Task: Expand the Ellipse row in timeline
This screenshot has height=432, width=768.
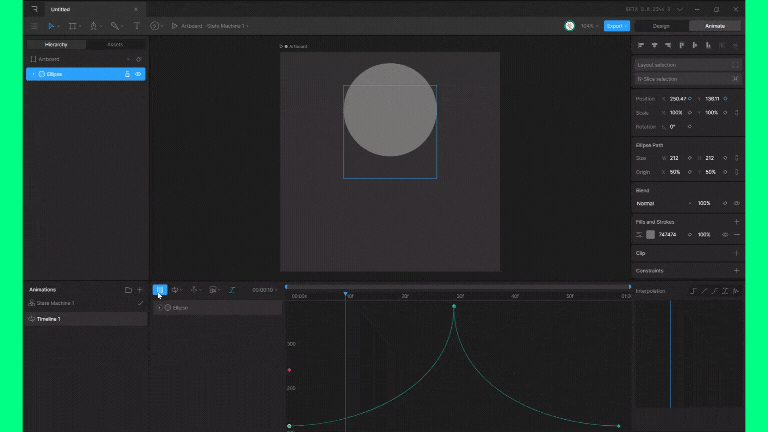Action: (x=159, y=308)
